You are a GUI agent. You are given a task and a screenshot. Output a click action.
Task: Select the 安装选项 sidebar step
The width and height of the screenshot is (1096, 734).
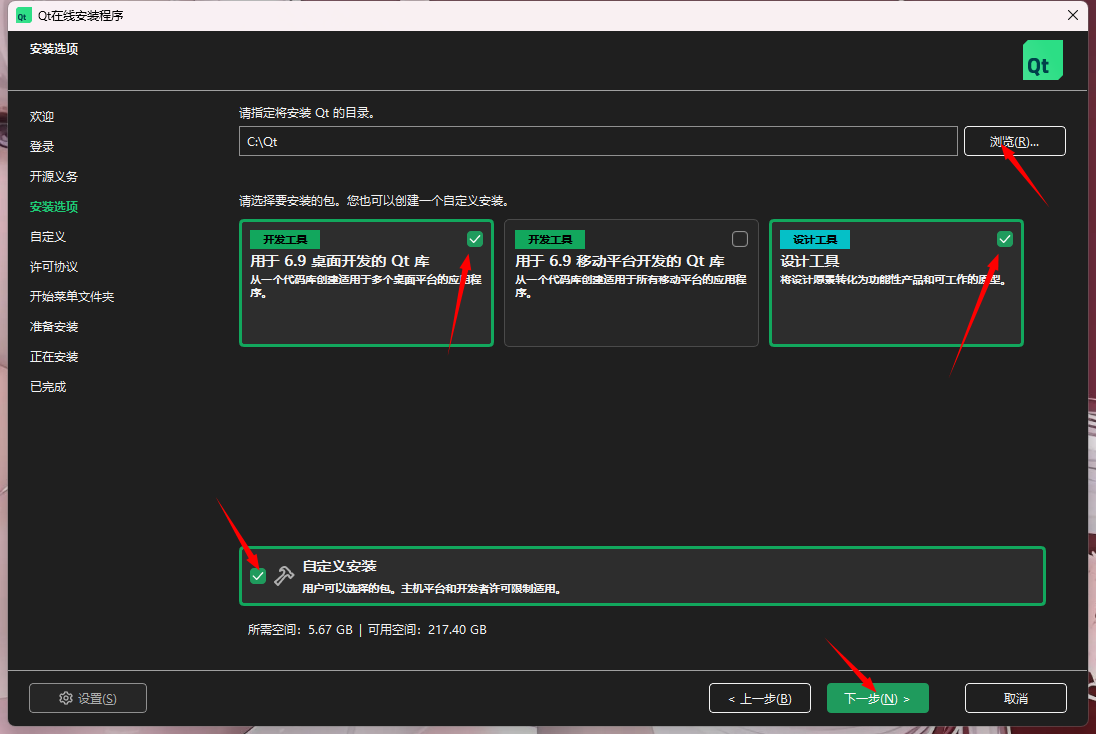(54, 207)
